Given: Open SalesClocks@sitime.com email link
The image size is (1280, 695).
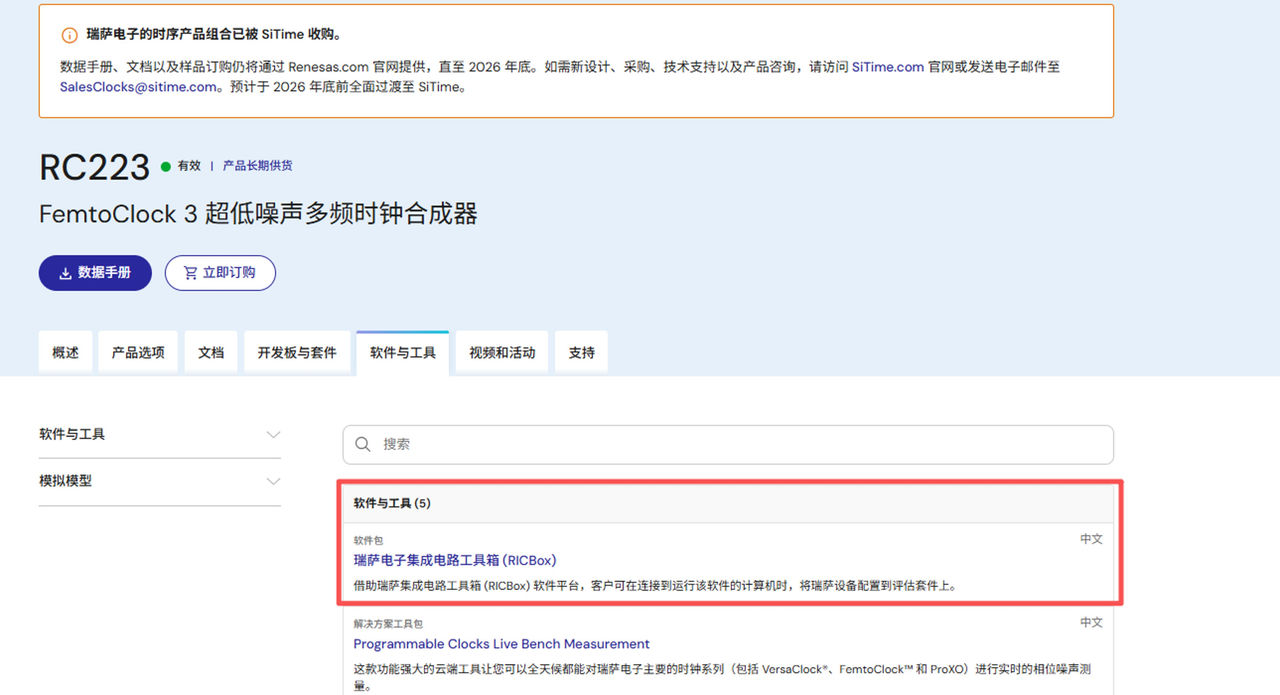Looking at the screenshot, I should (x=138, y=87).
